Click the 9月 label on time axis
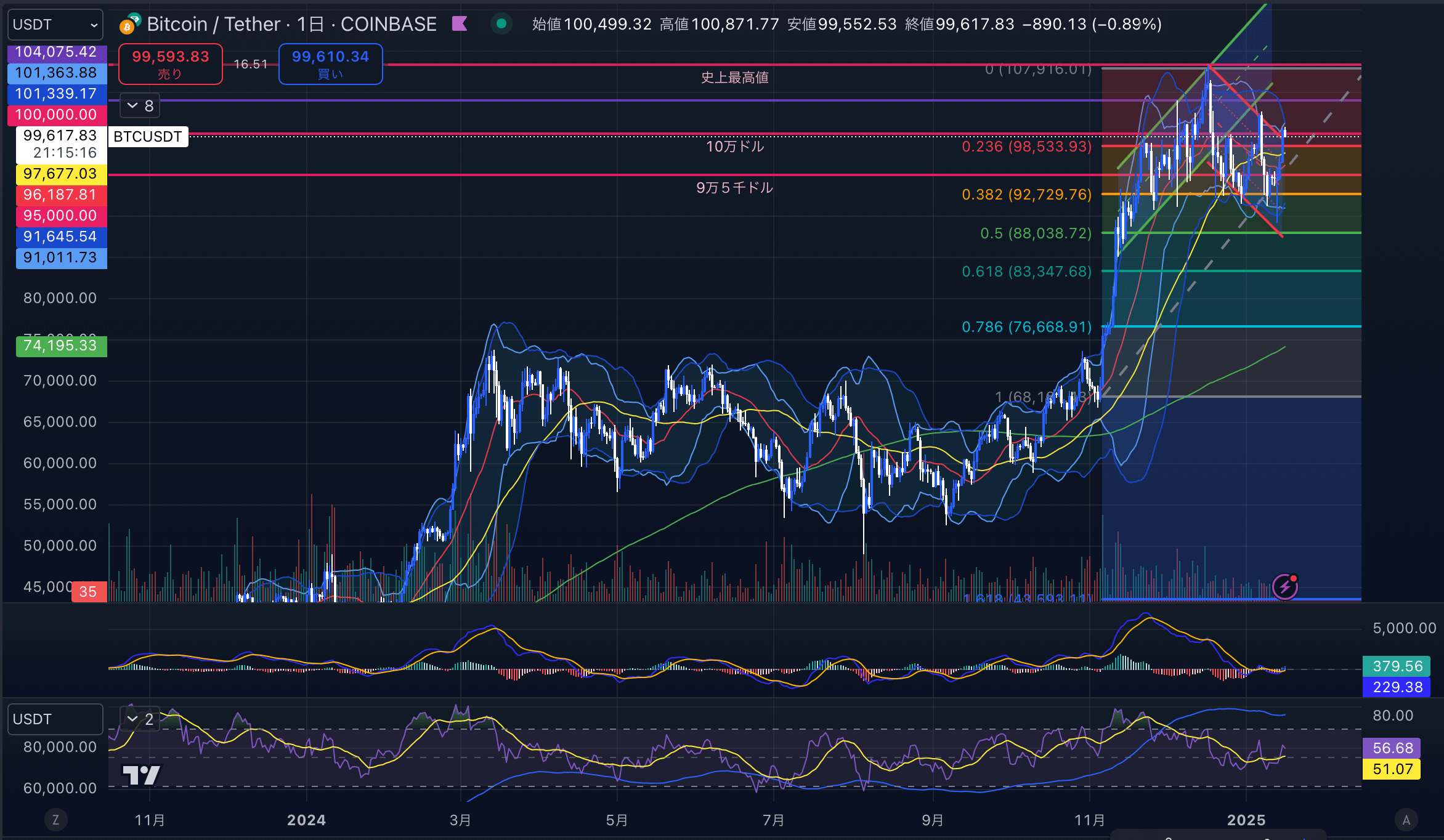Image resolution: width=1444 pixels, height=840 pixels. click(933, 820)
